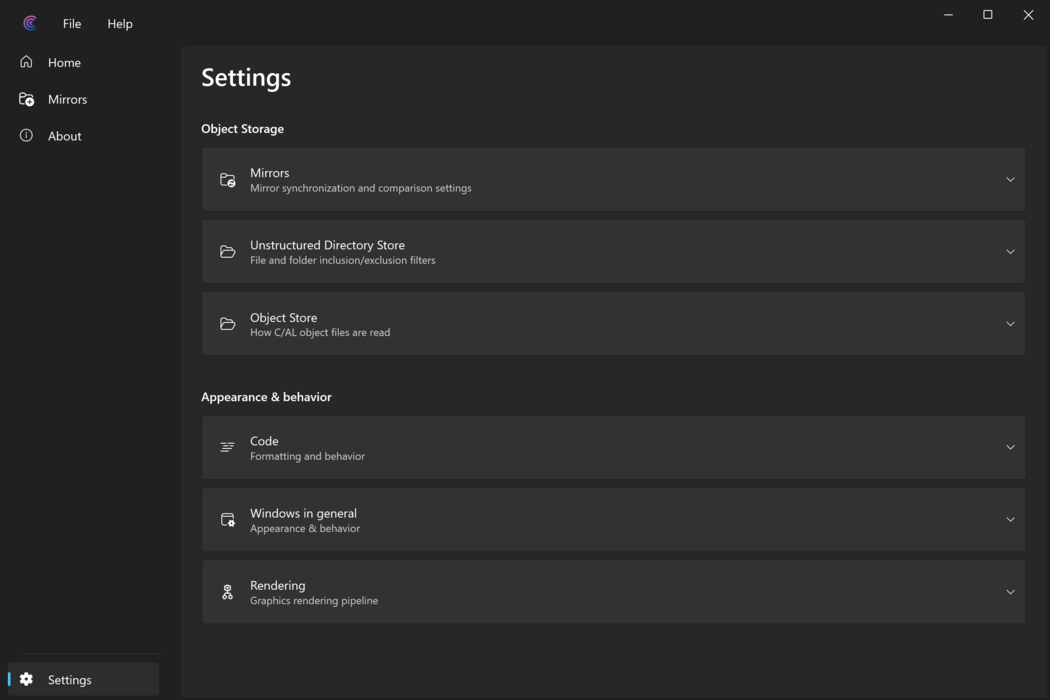1050x700 pixels.
Task: Click the 'Appearance & behavior' section heading
Action: [x=267, y=397]
